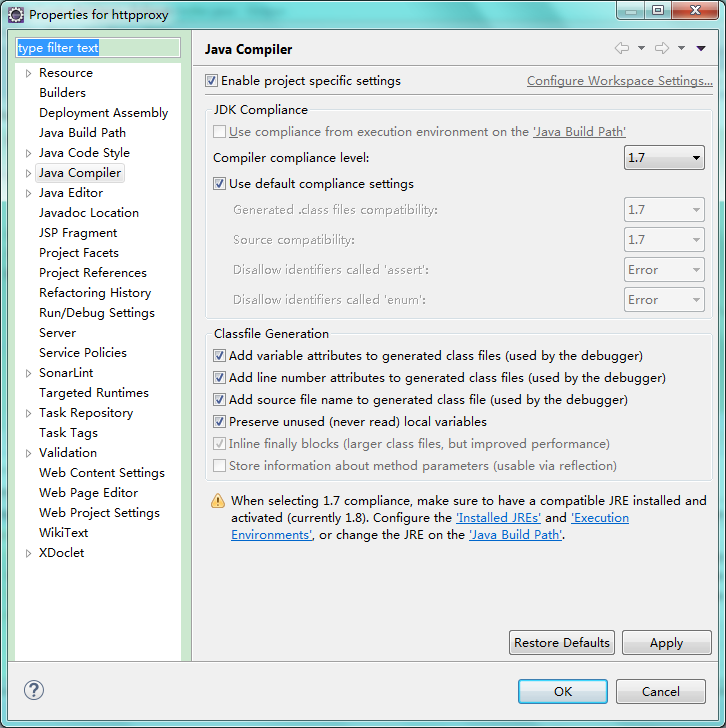Viewport: 726px width, 728px height.
Task: Click 'Java Build Path' link in JDK Compliance
Action: pos(579,132)
